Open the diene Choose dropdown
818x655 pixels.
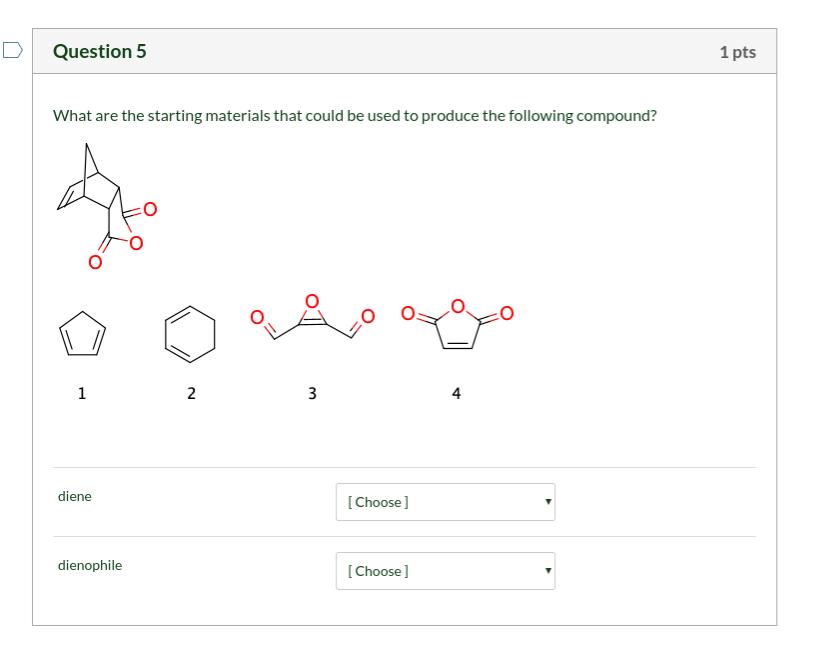[x=445, y=502]
